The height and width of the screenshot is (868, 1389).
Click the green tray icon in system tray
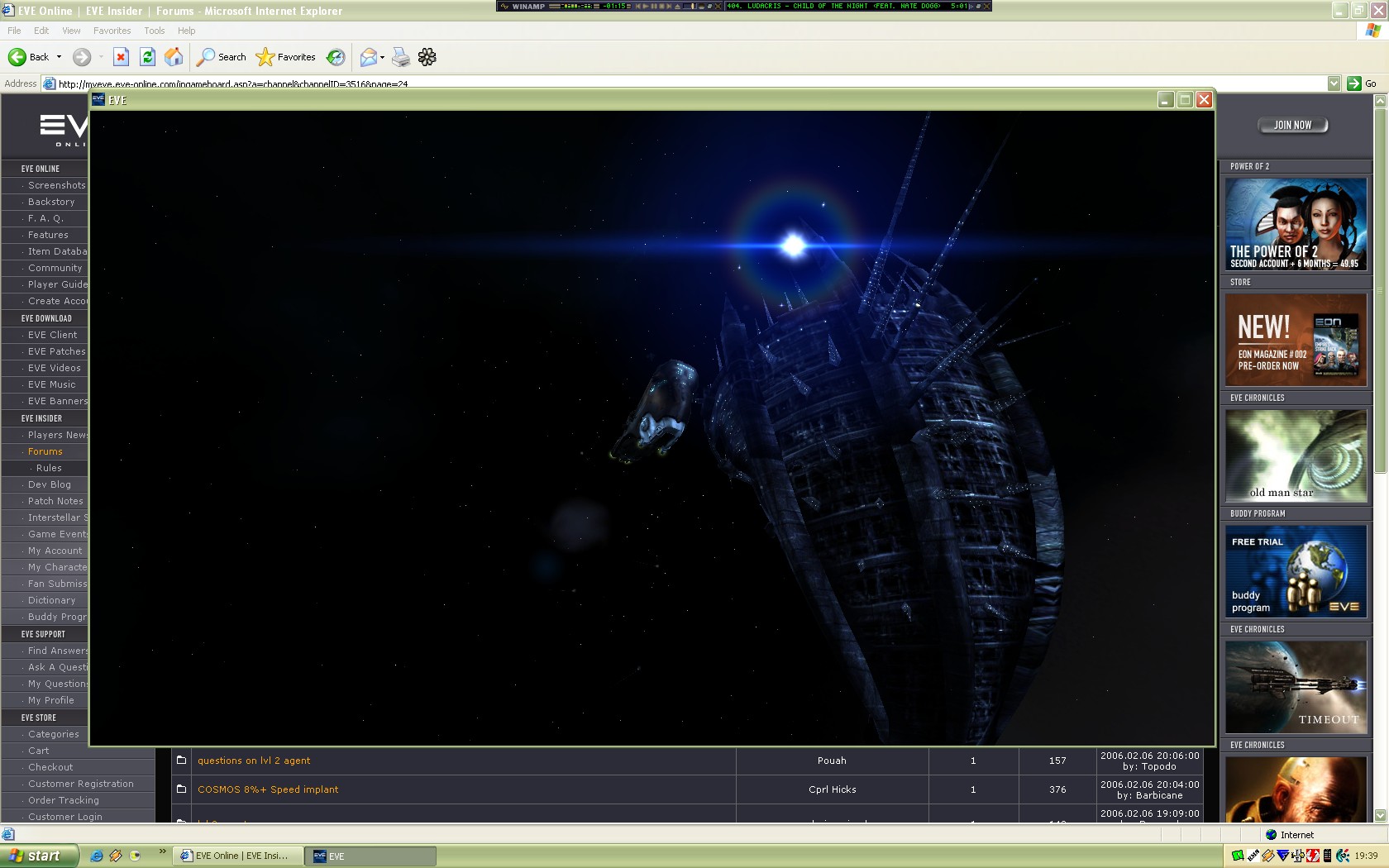[x=1238, y=856]
